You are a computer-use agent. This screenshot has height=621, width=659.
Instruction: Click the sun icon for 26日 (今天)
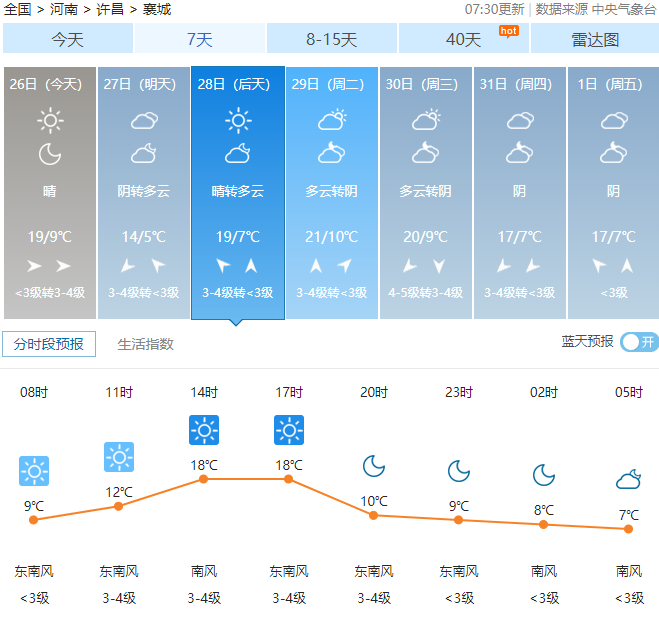pos(50,122)
